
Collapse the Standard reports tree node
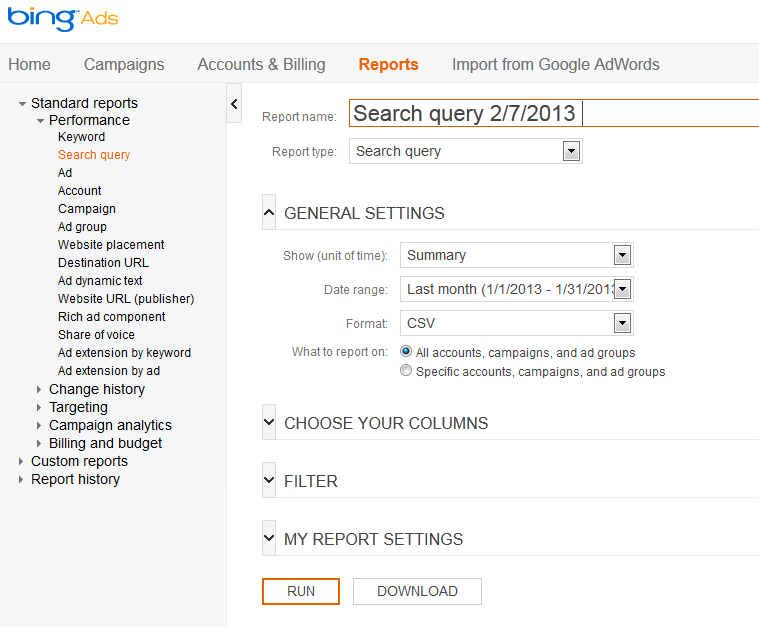point(22,104)
